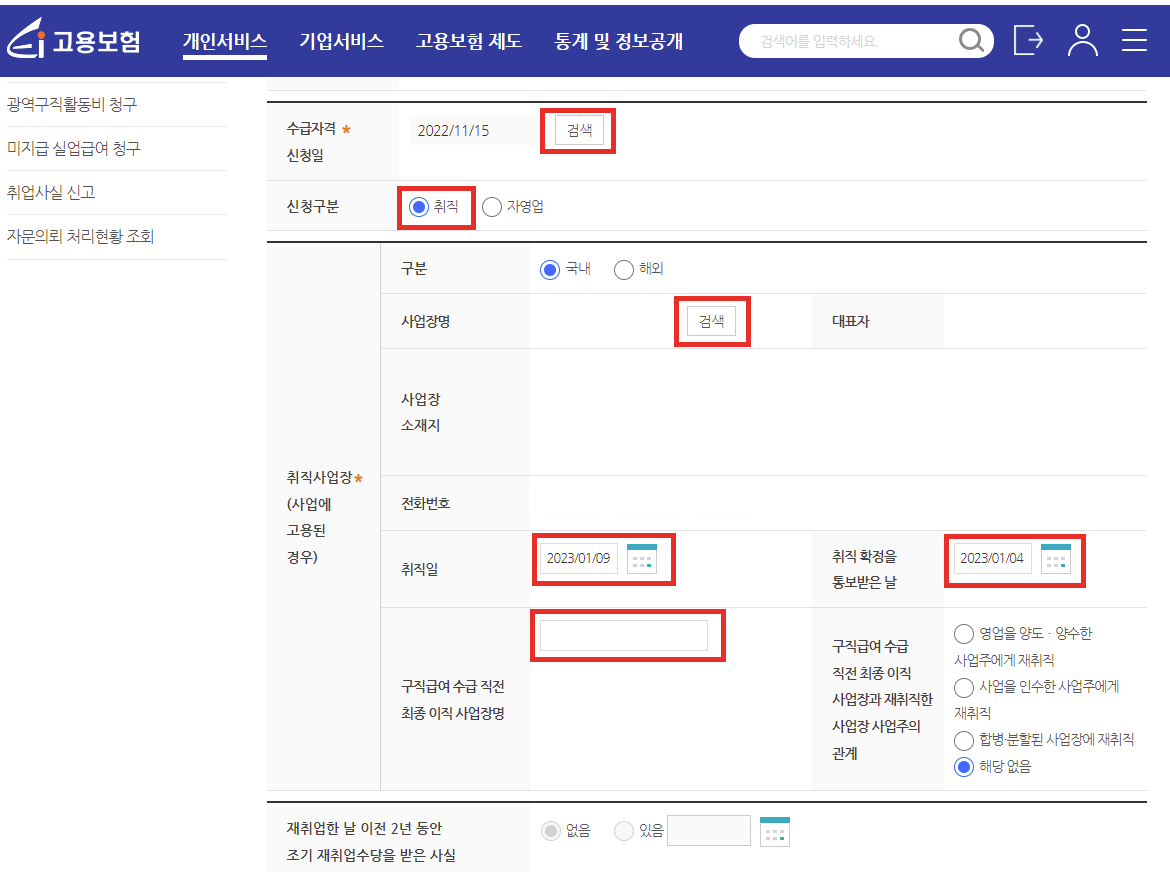Select the 자영업 radio option
This screenshot has width=1170, height=896.
(x=491, y=207)
